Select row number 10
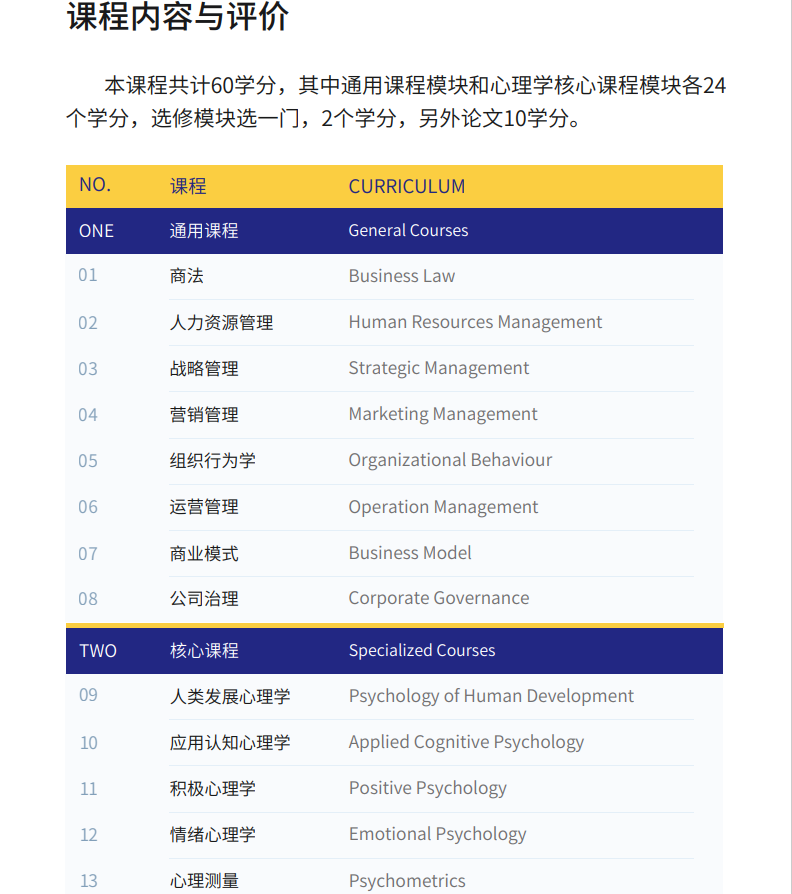792x894 pixels. [x=88, y=743]
